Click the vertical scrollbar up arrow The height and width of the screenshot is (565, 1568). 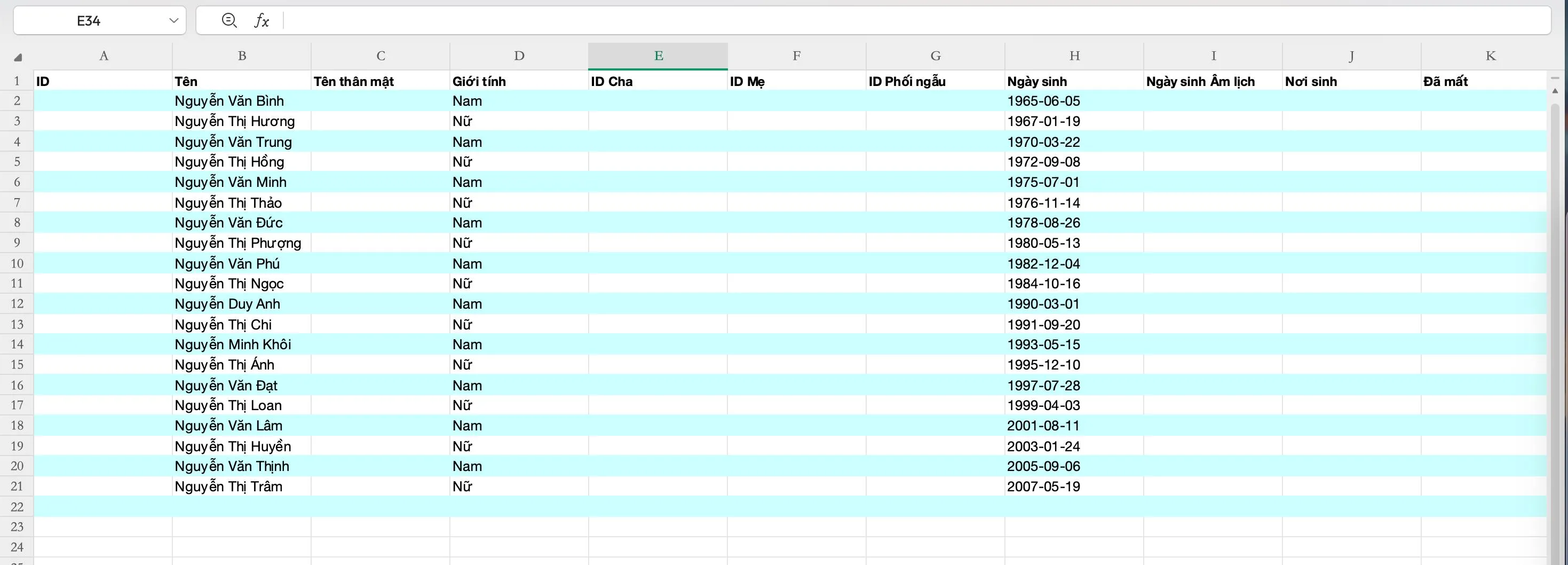tap(1555, 91)
